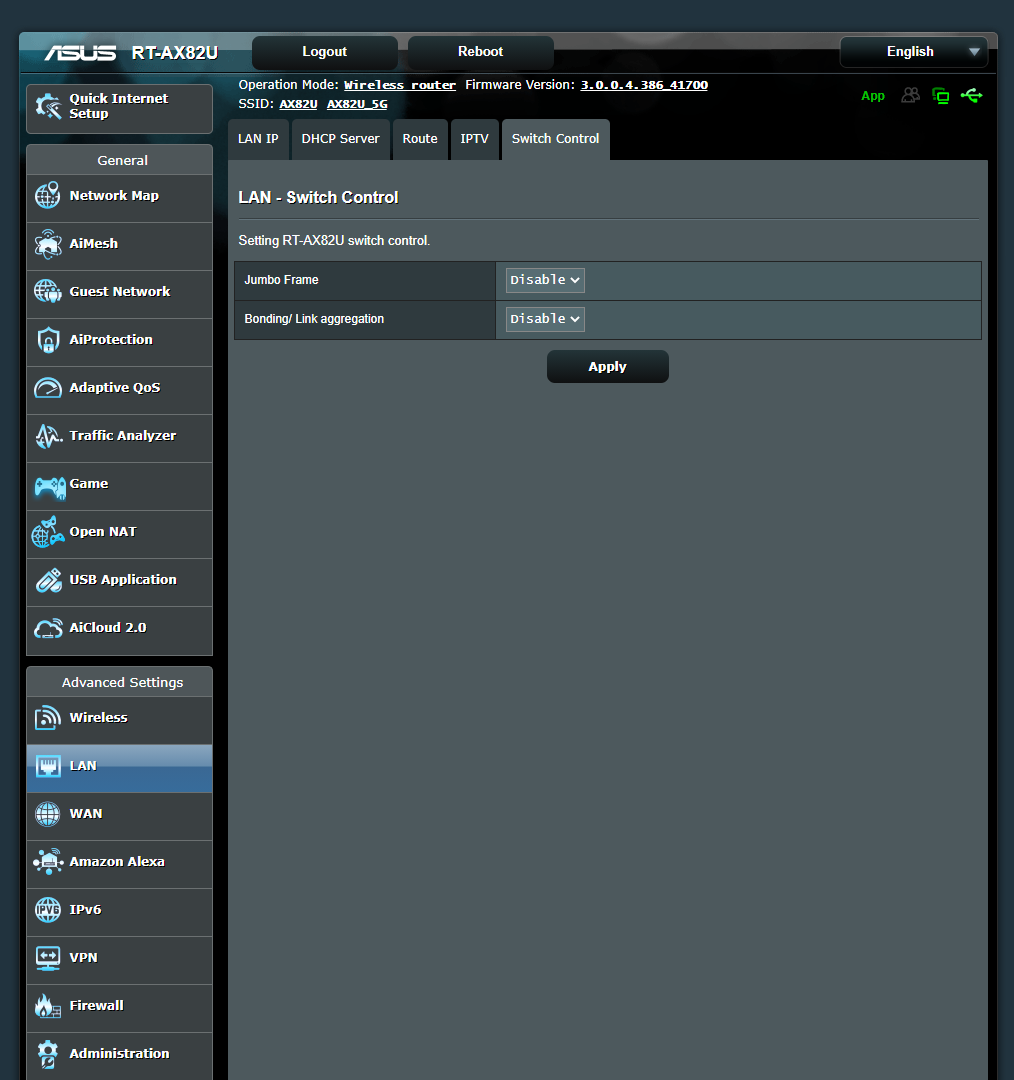Select the Switch Control tab
1014x1080 pixels.
click(x=555, y=139)
